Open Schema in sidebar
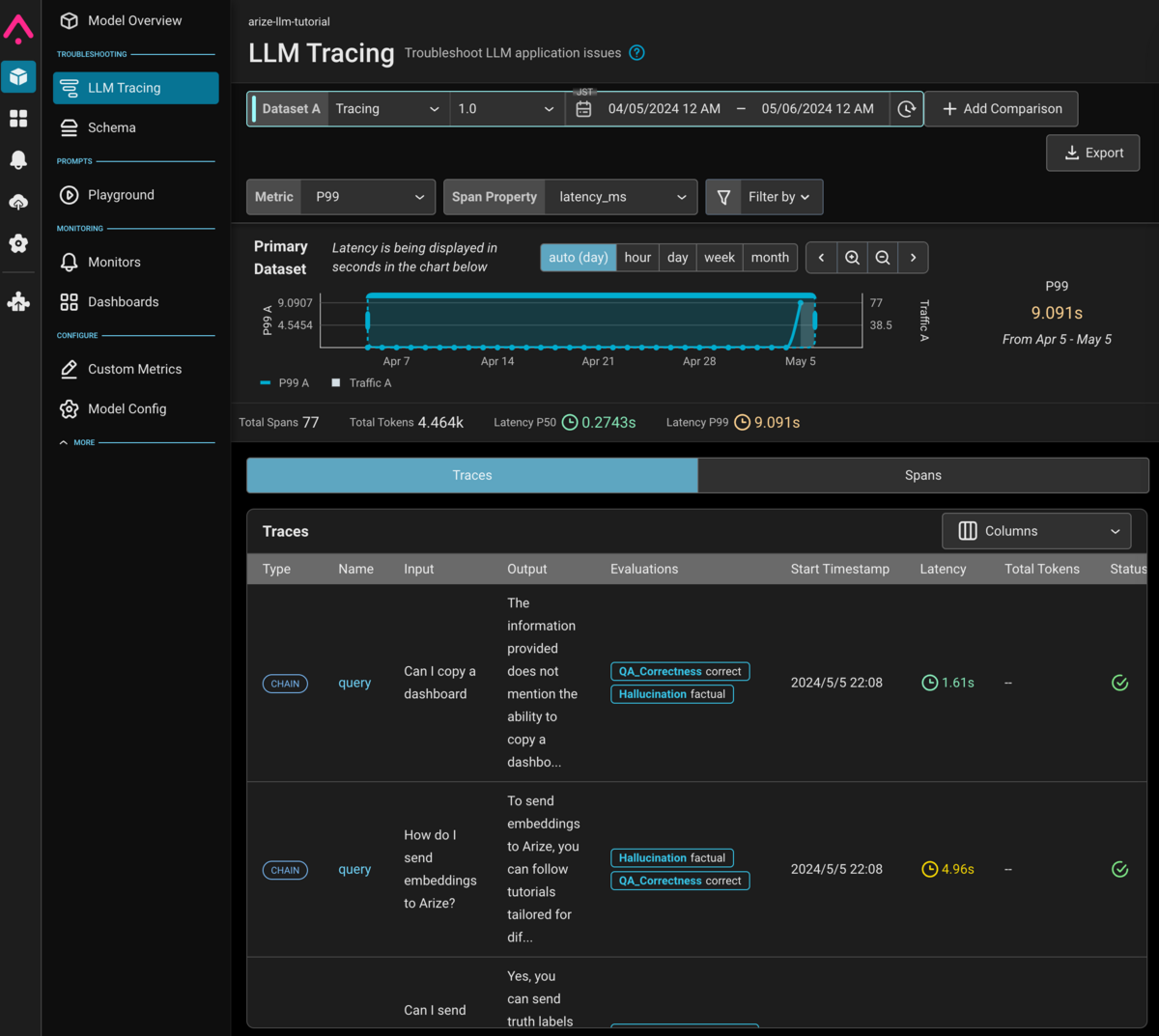Image resolution: width=1159 pixels, height=1036 pixels. click(136, 127)
